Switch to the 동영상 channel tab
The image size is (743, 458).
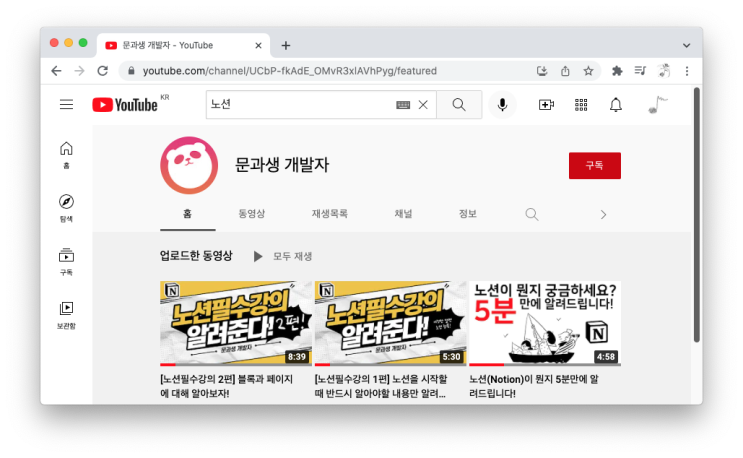tap(252, 214)
